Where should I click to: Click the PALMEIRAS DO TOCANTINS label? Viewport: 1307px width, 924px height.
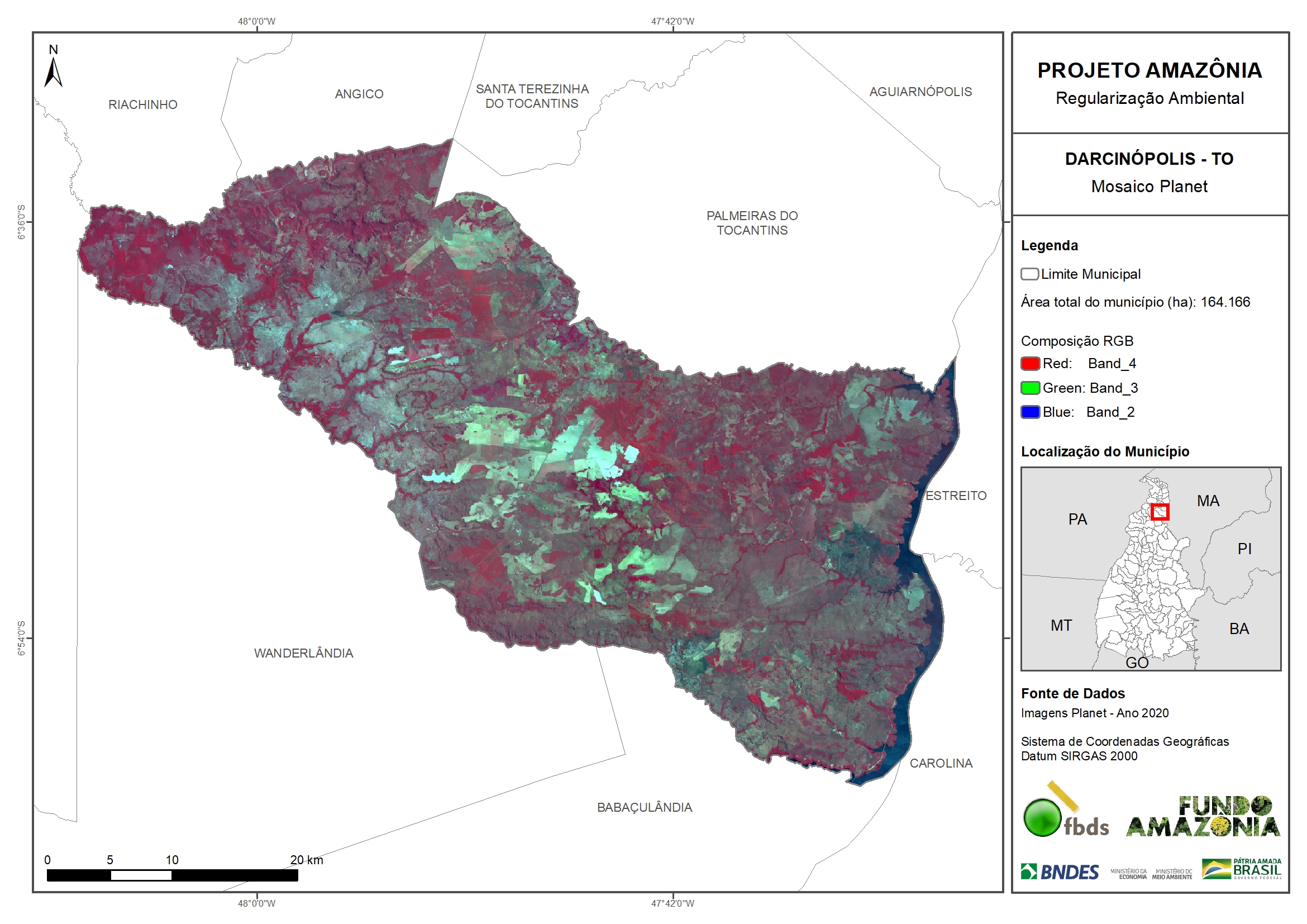(x=751, y=222)
